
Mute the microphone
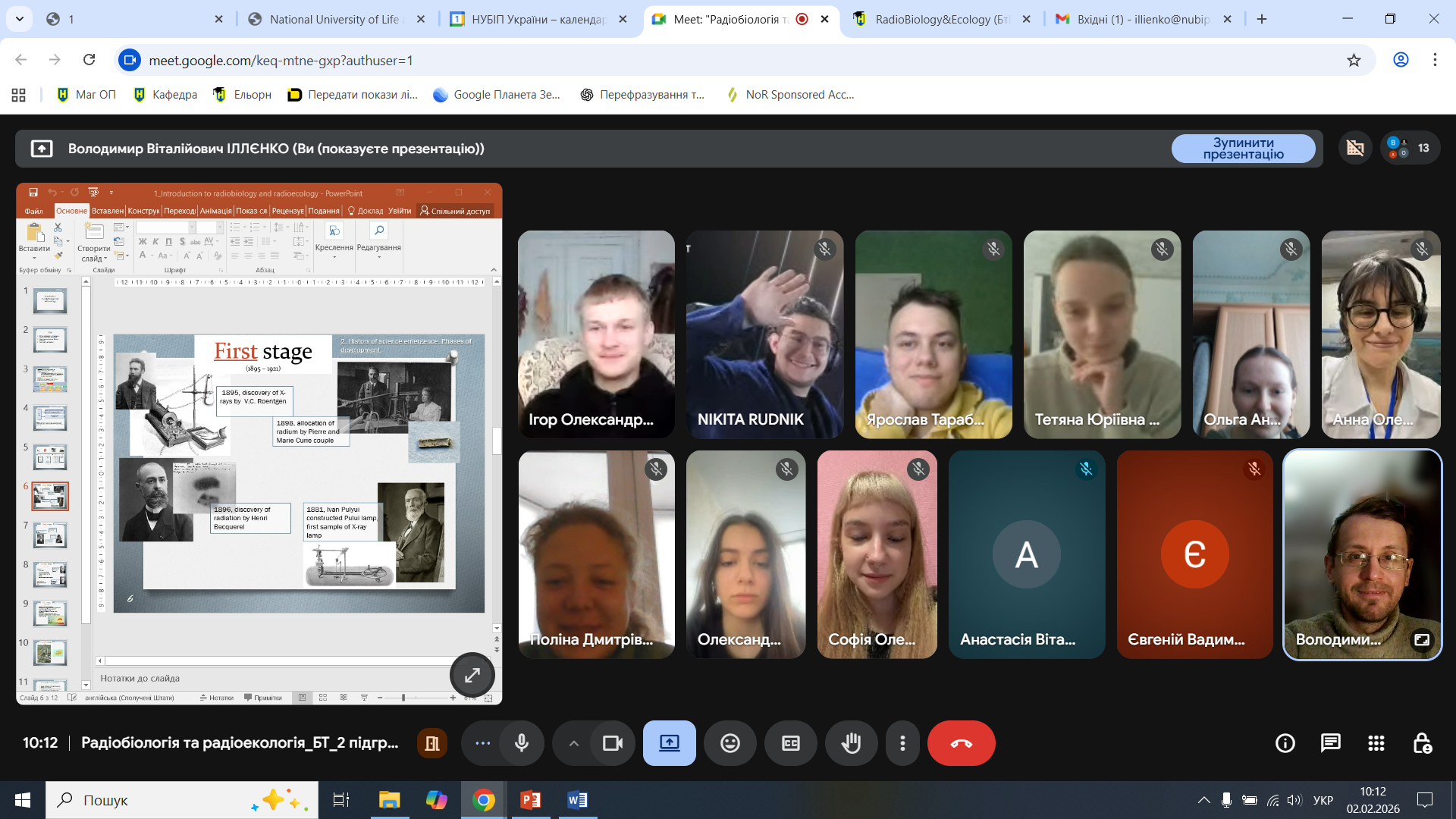click(522, 743)
